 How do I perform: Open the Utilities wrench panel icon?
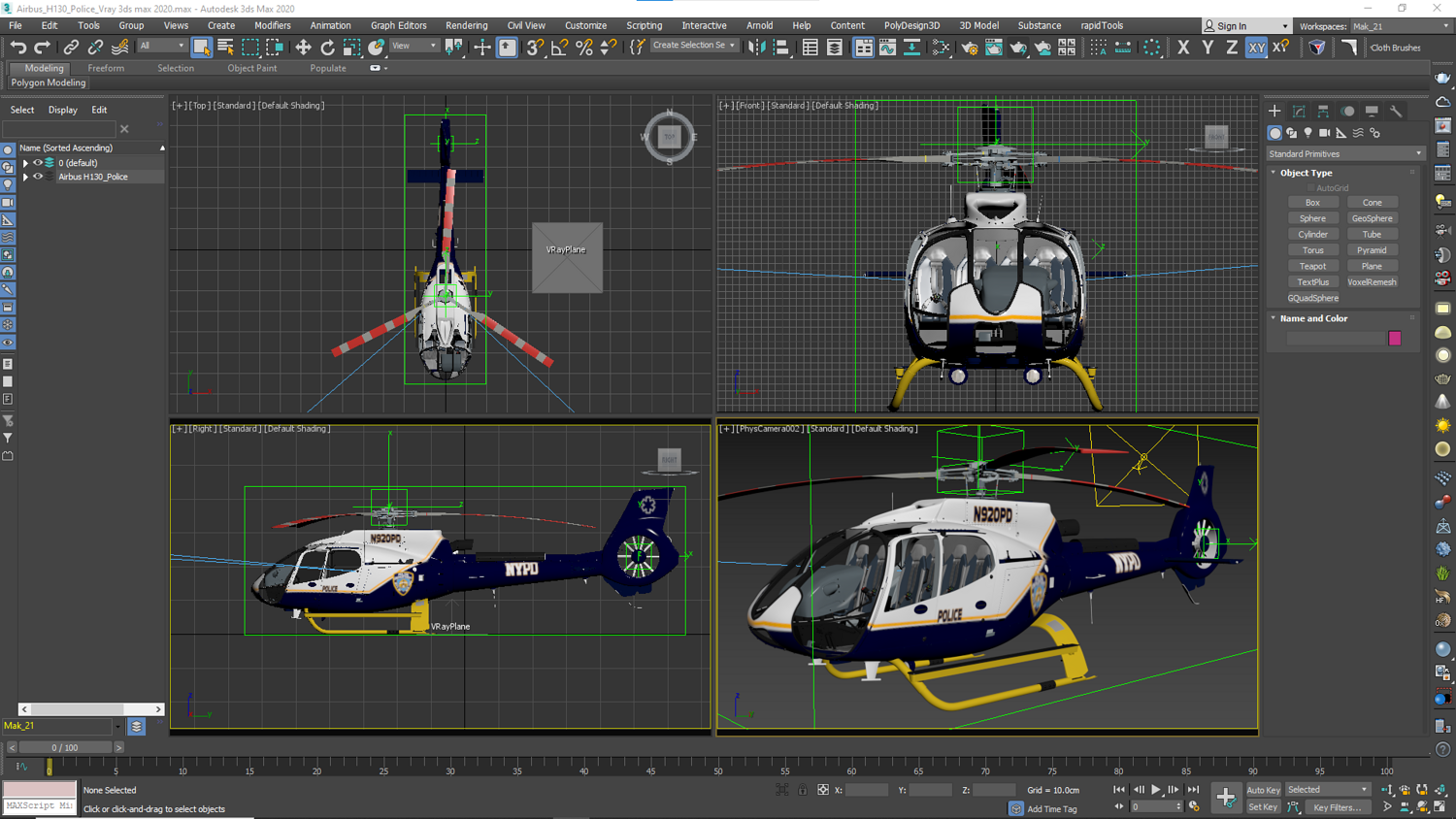1396,111
